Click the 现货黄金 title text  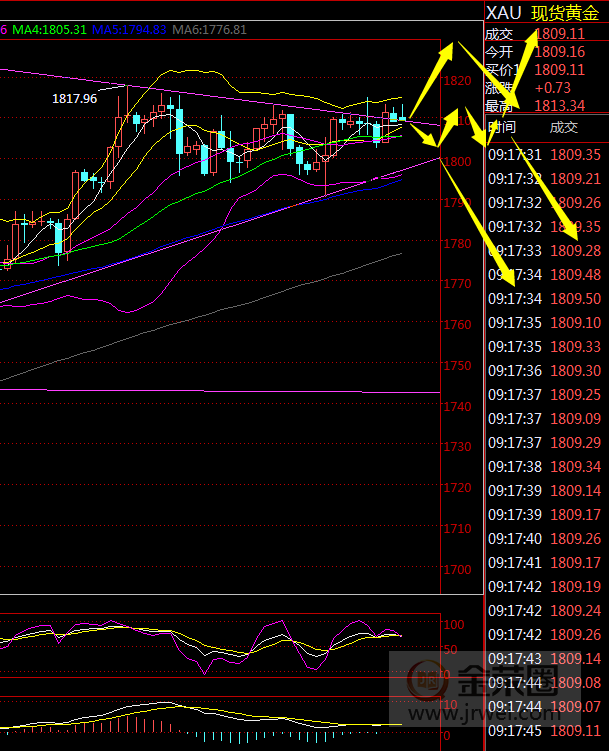[x=567, y=13]
